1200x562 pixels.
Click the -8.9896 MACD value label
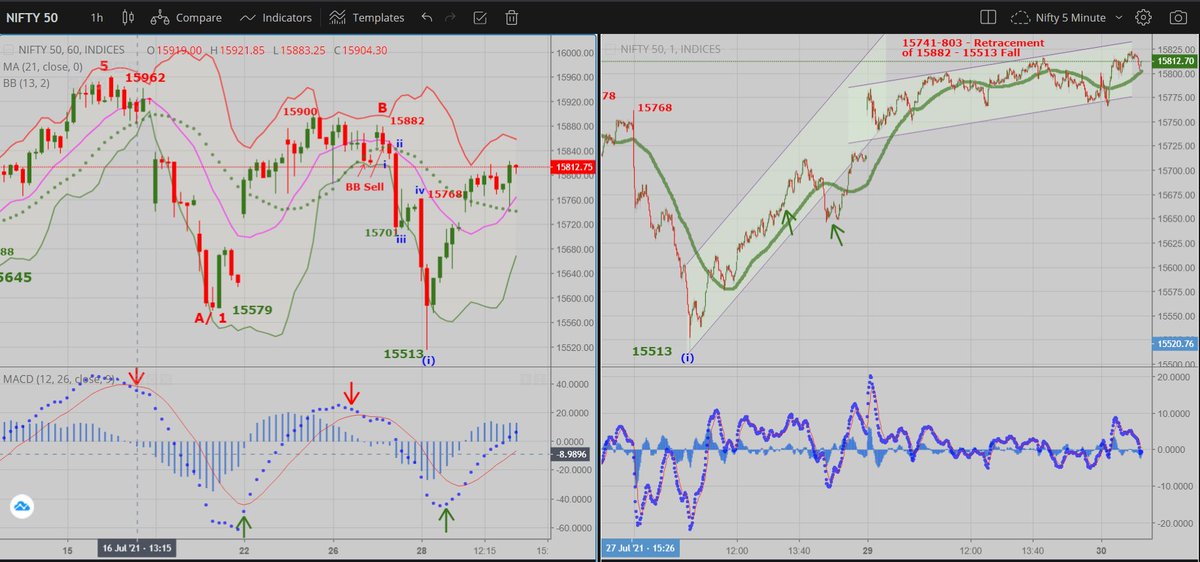click(x=574, y=455)
